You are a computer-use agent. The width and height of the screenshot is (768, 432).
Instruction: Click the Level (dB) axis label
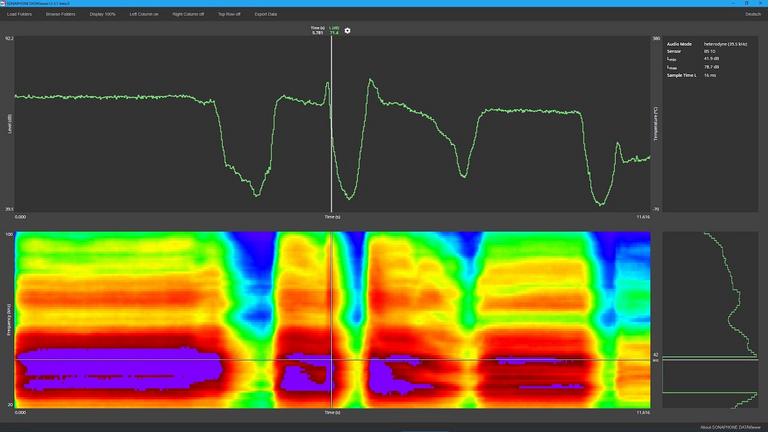(9, 125)
